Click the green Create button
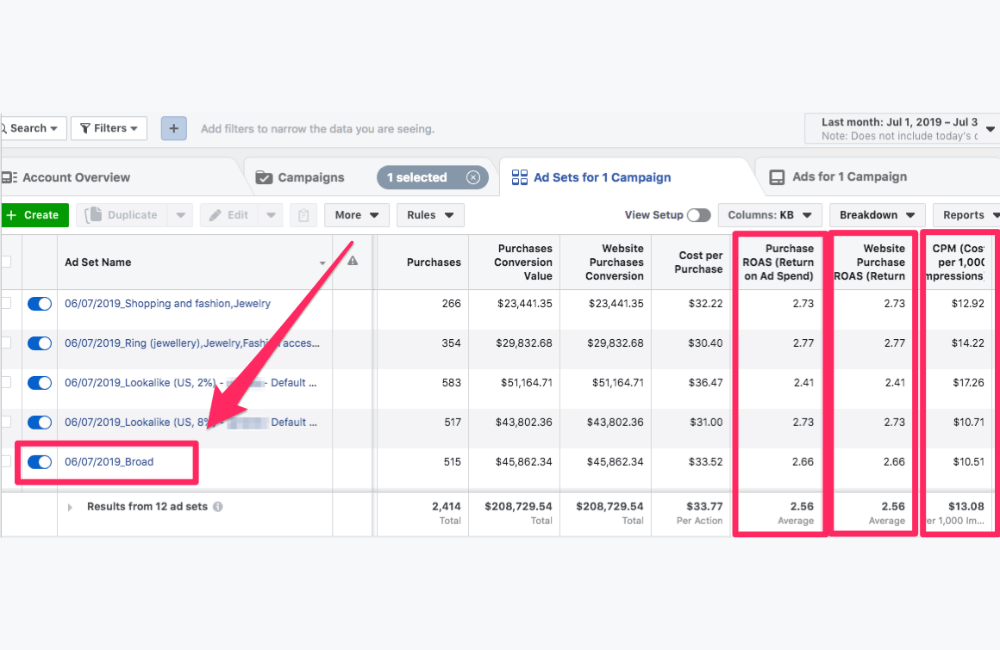 (34, 216)
